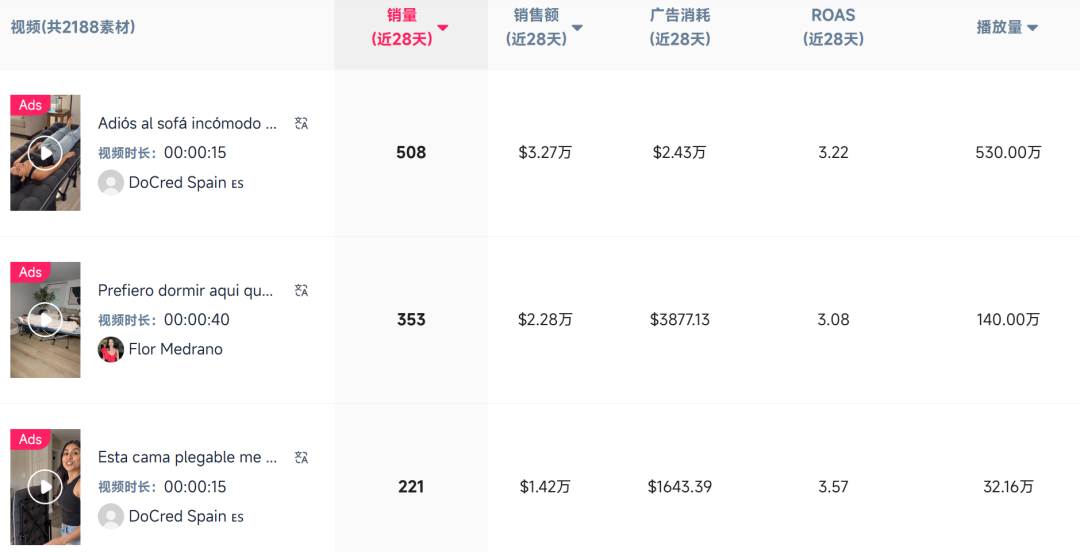Click the 视频(共2188素材) column header
This screenshot has height=552, width=1080.
[x=73, y=27]
